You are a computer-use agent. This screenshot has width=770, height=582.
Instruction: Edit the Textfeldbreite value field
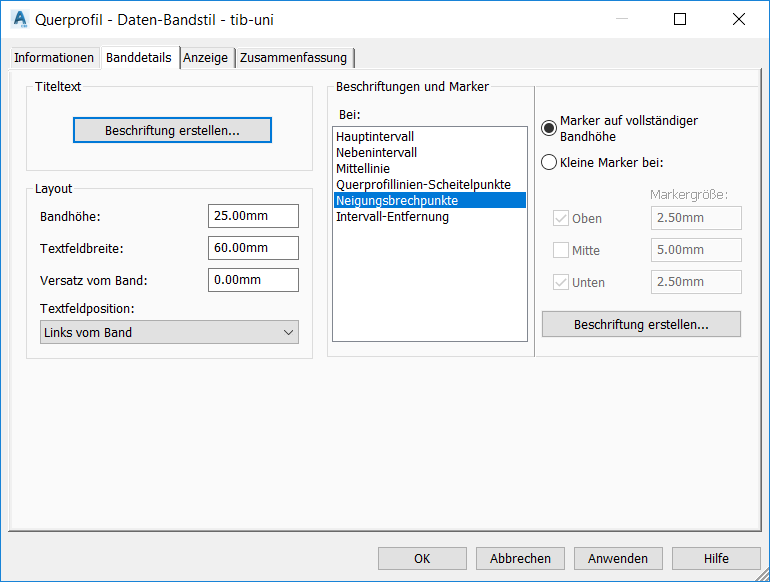(x=253, y=248)
